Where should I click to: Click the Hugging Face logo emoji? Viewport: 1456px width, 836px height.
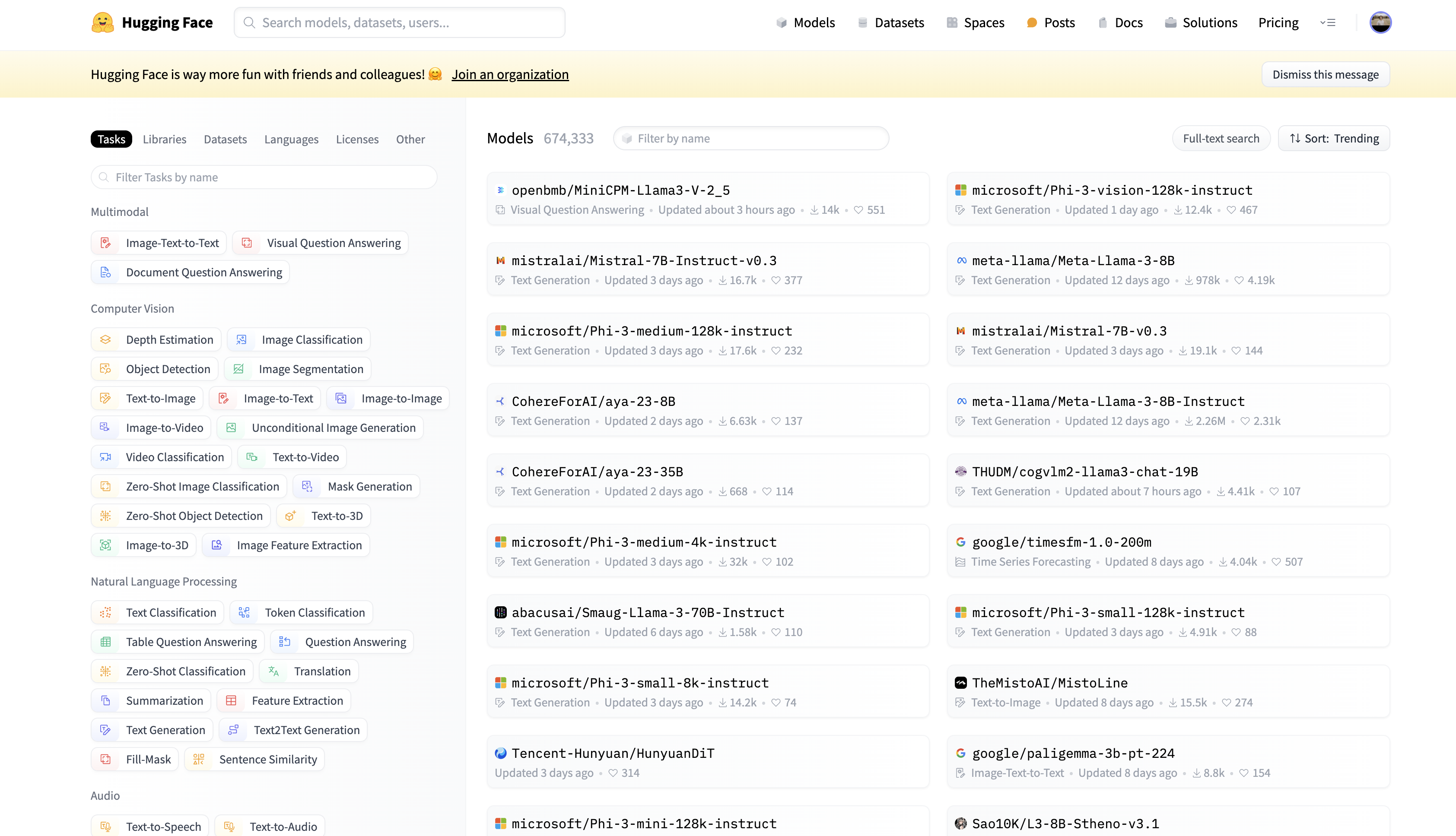point(103,22)
